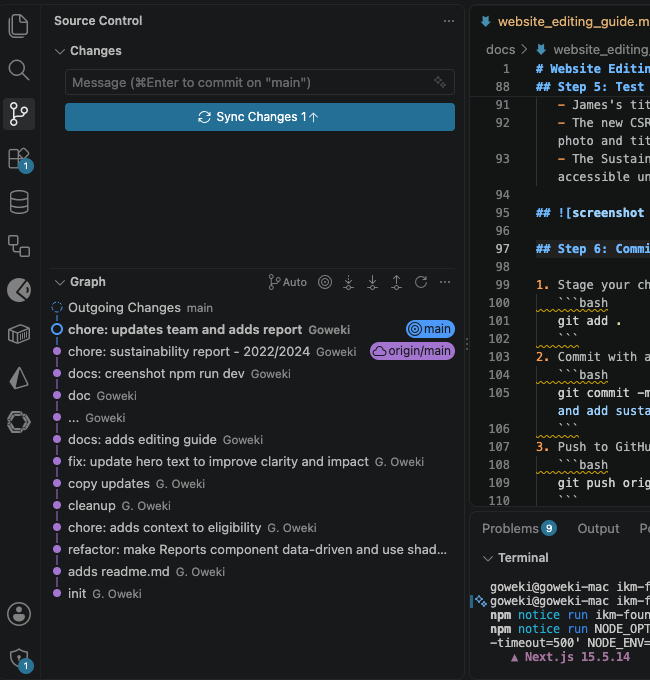Focus the commit message input field
The height and width of the screenshot is (680, 650).
point(260,82)
